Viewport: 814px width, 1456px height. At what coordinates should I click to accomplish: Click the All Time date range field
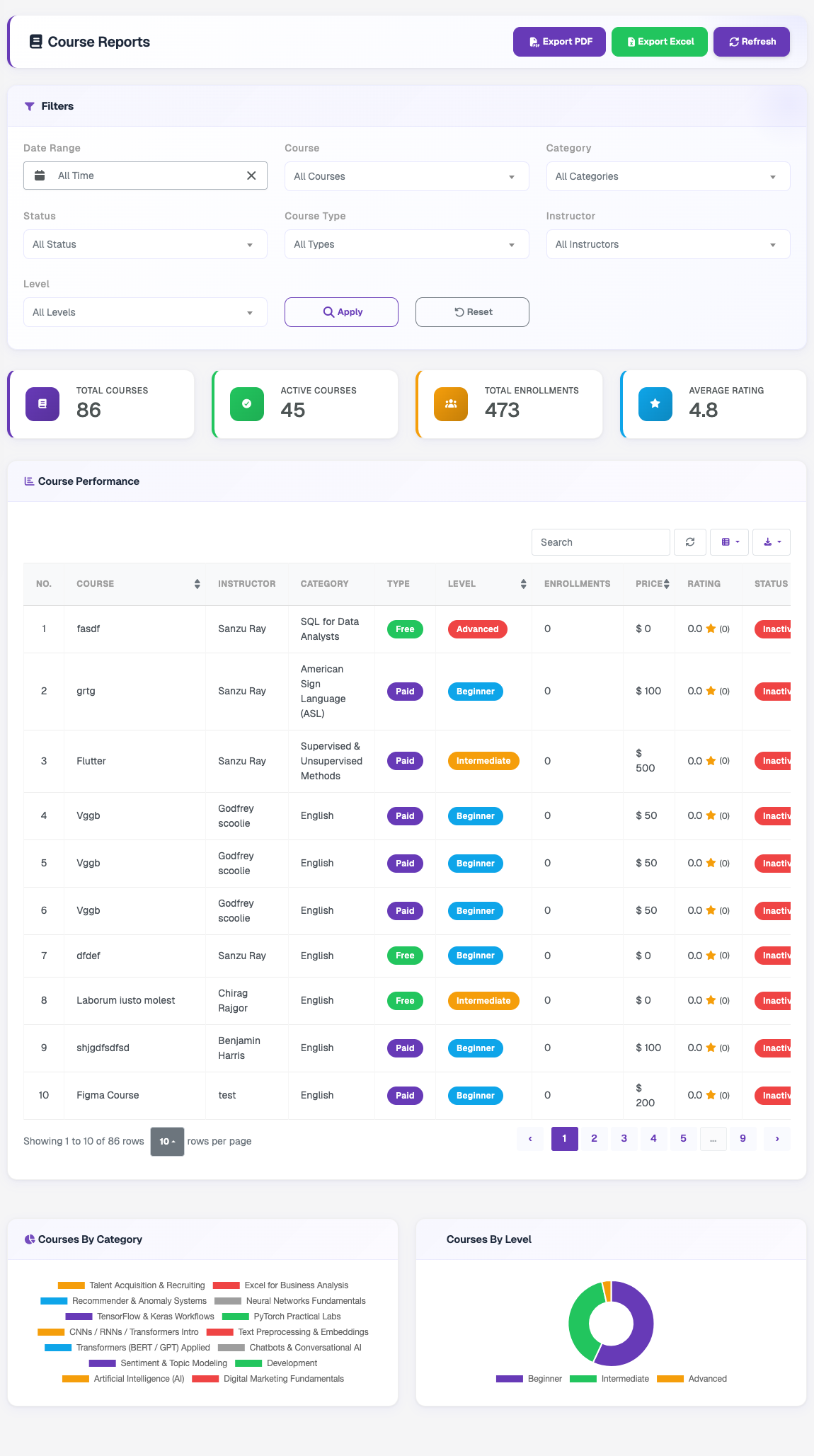pyautogui.click(x=145, y=176)
